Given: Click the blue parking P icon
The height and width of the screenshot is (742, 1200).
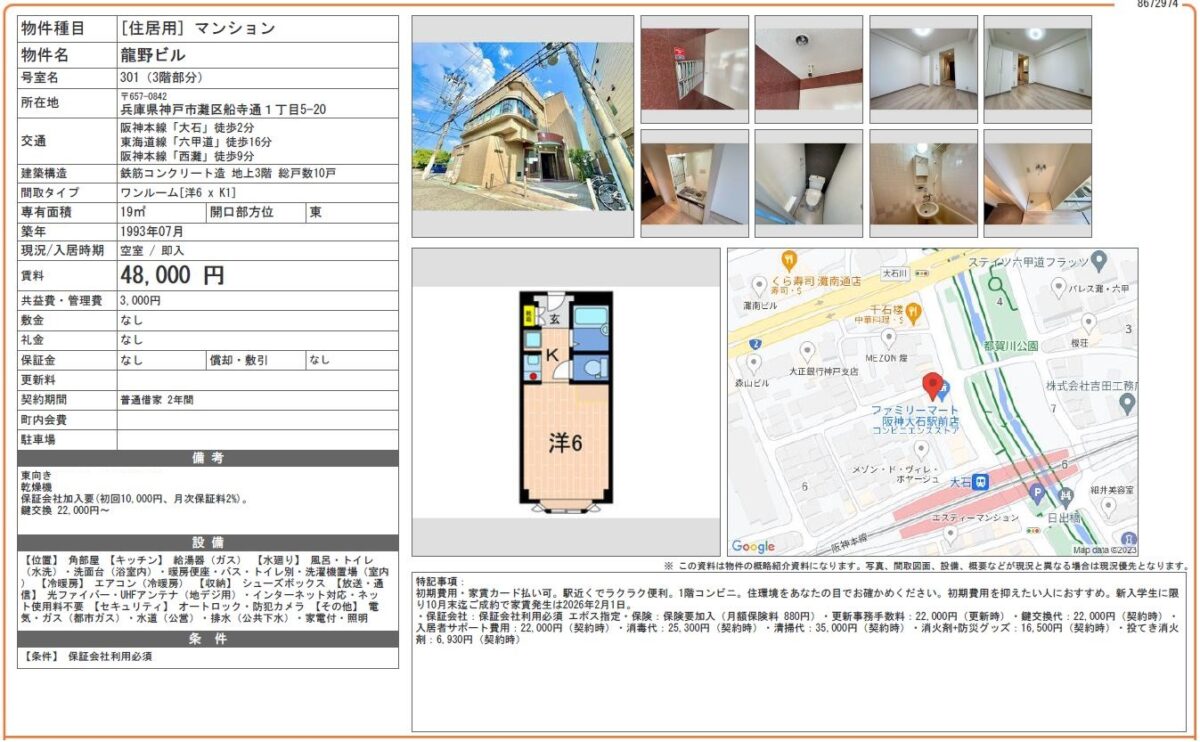Looking at the screenshot, I should pyautogui.click(x=1037, y=493).
